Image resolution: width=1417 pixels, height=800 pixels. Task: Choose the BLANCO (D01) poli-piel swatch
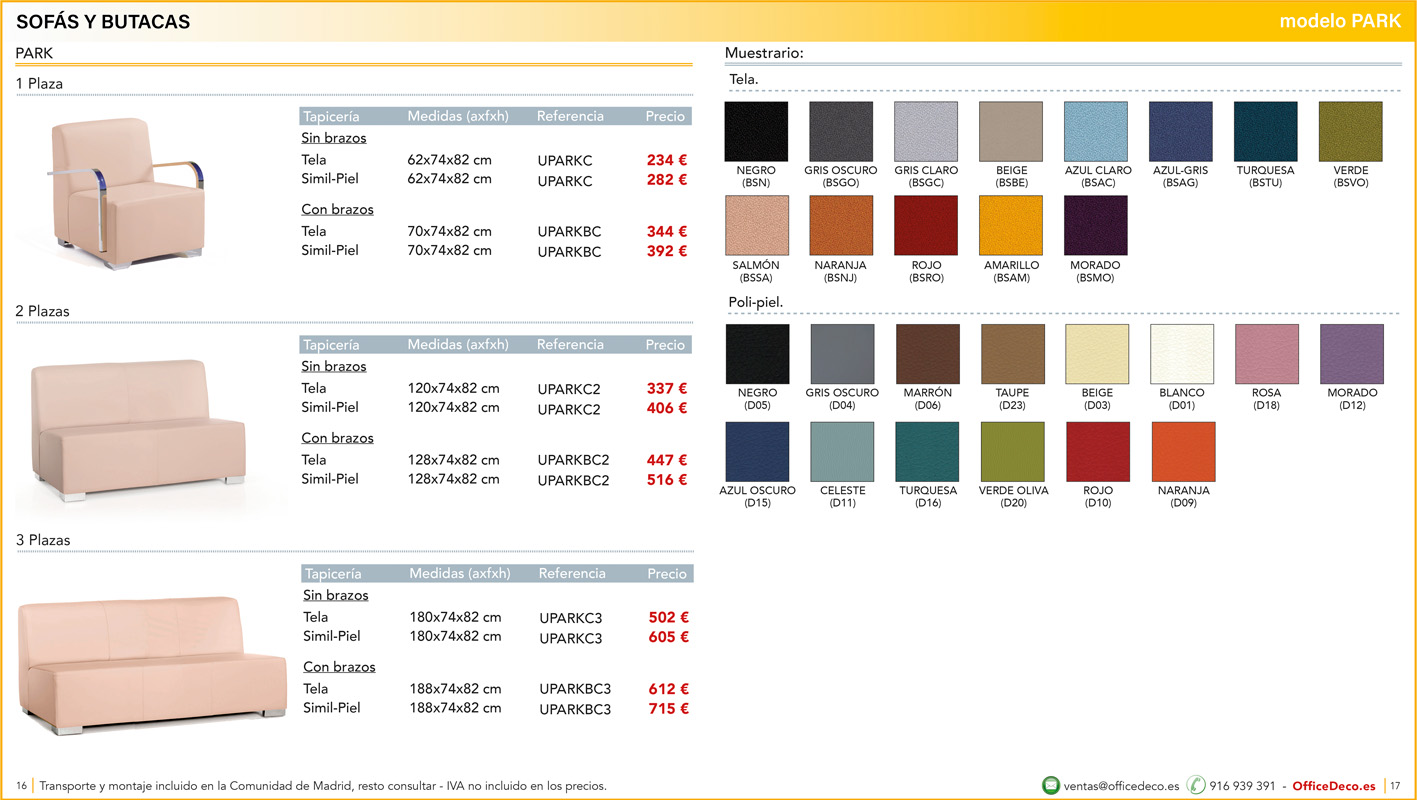(x=1182, y=354)
